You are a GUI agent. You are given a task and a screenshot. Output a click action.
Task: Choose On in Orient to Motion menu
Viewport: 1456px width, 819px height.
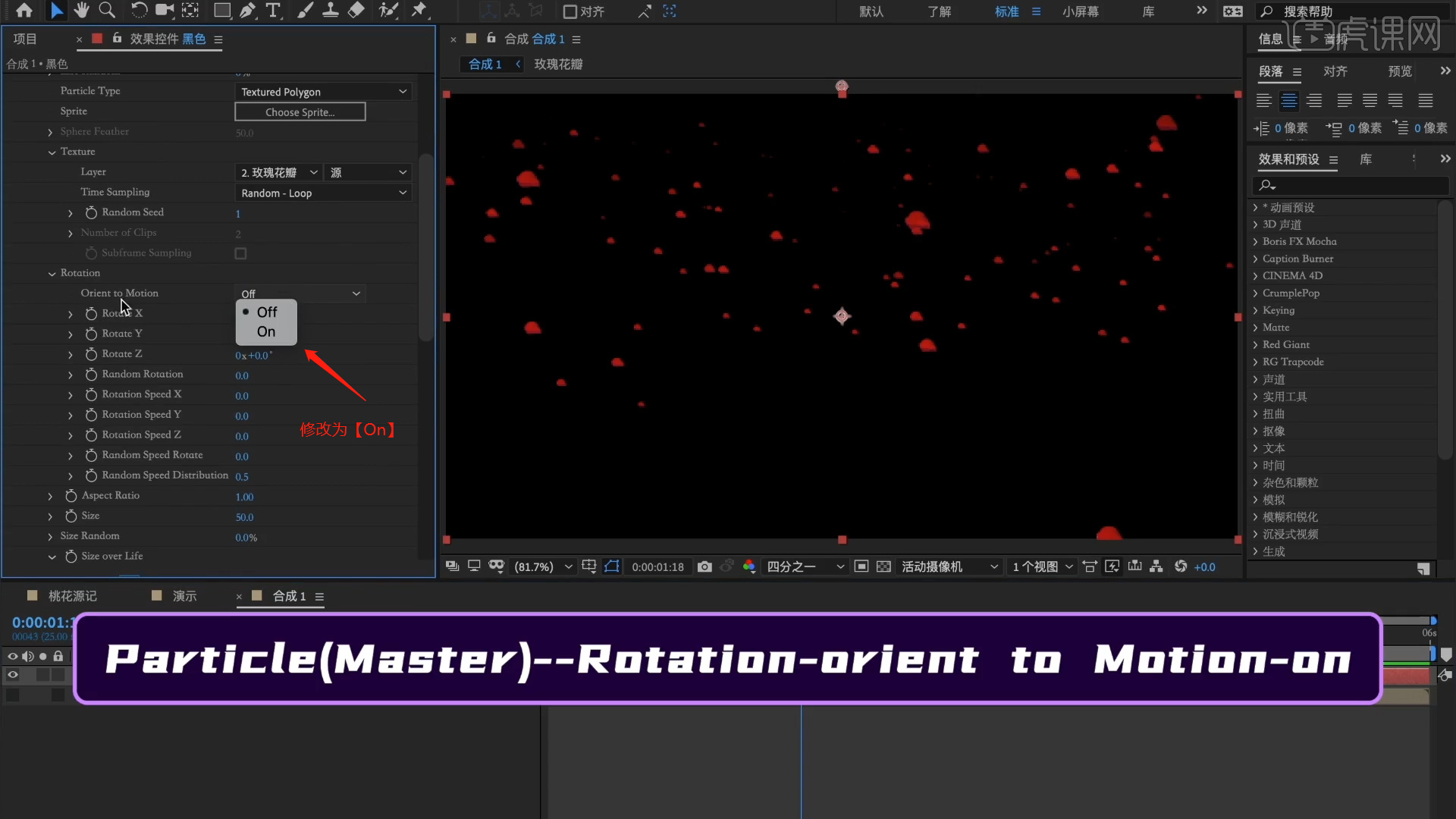click(266, 331)
